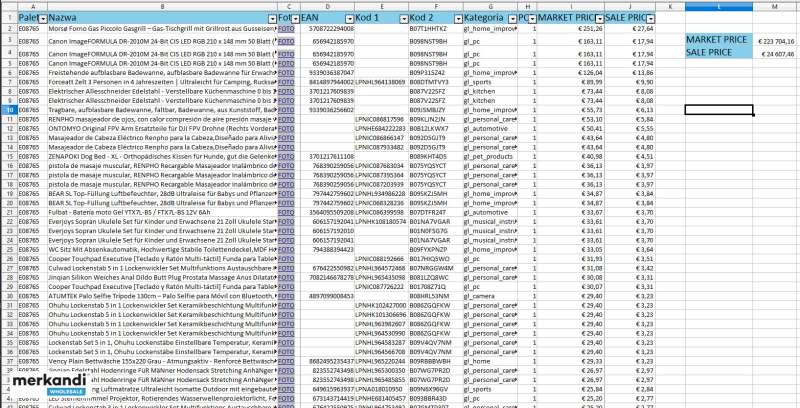Select Kod 2 cell B07DTFR24T
Image resolution: width=800 pixels, height=408 pixels.
click(x=436, y=212)
